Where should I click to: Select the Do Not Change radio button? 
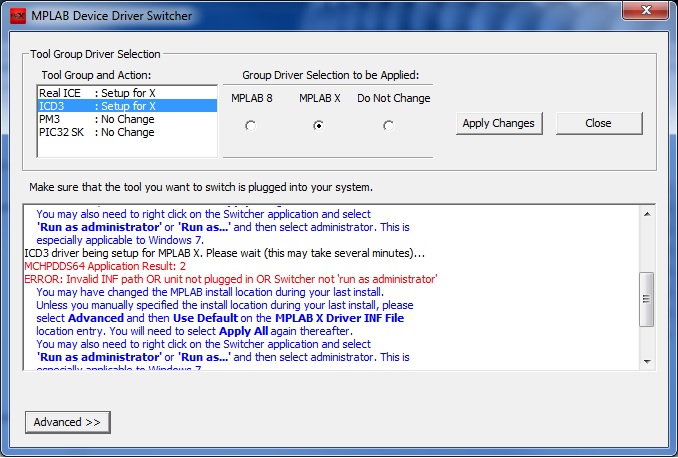(388, 126)
